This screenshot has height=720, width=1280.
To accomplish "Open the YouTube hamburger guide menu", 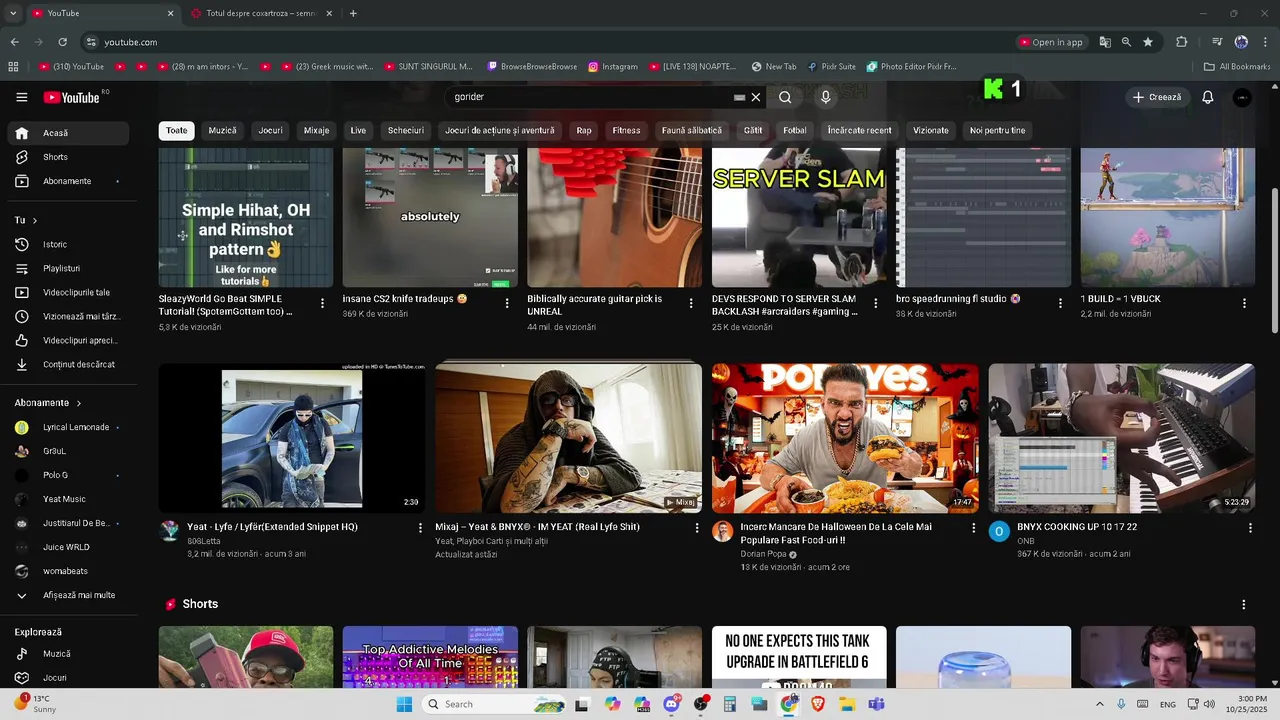I will point(22,97).
